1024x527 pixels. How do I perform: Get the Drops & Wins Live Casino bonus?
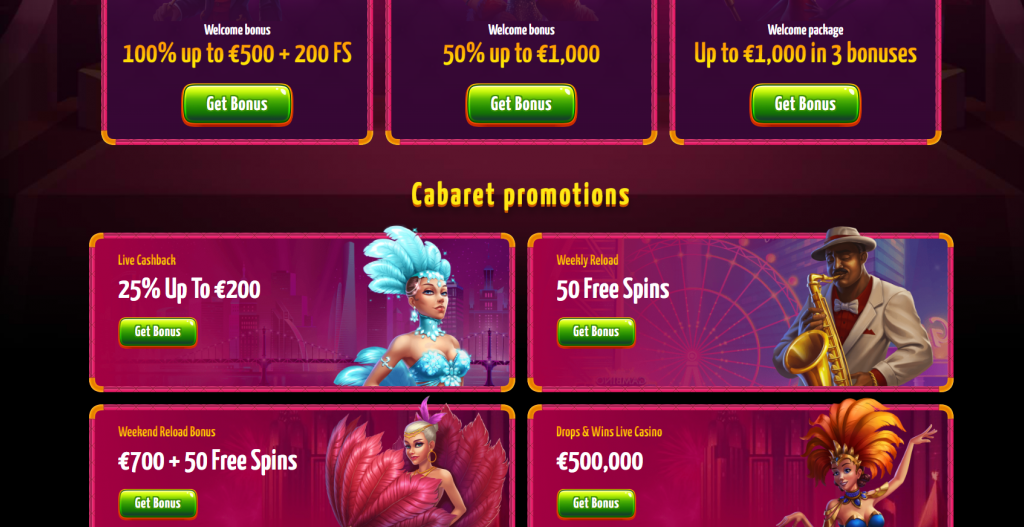[x=596, y=503]
